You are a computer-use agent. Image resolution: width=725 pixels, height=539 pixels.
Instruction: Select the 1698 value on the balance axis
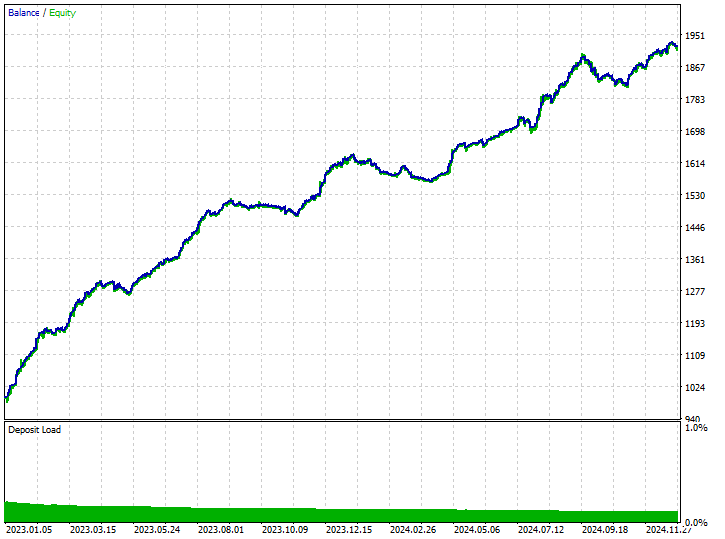pyautogui.click(x=695, y=132)
